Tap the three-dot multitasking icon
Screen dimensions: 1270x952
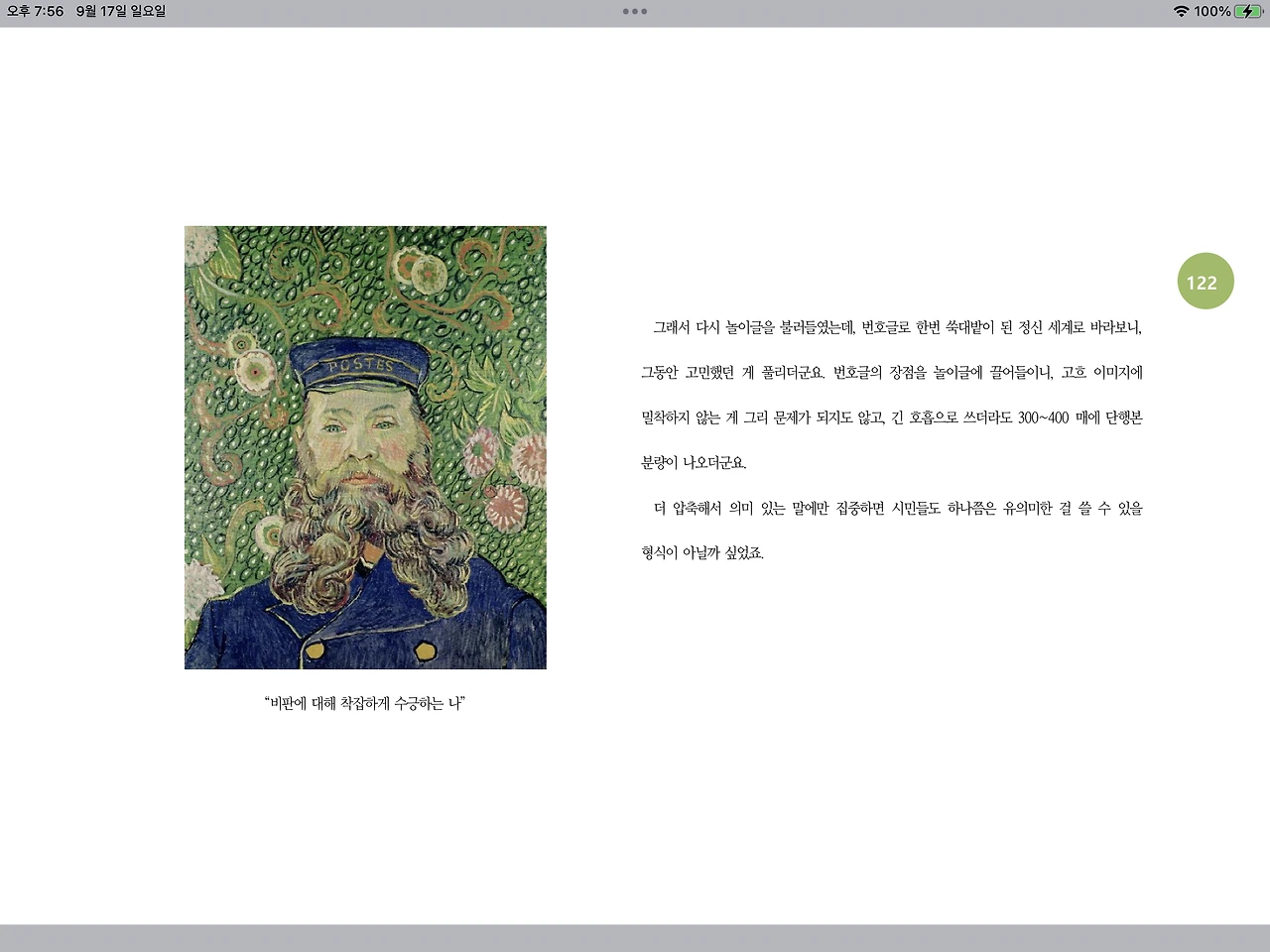click(634, 11)
